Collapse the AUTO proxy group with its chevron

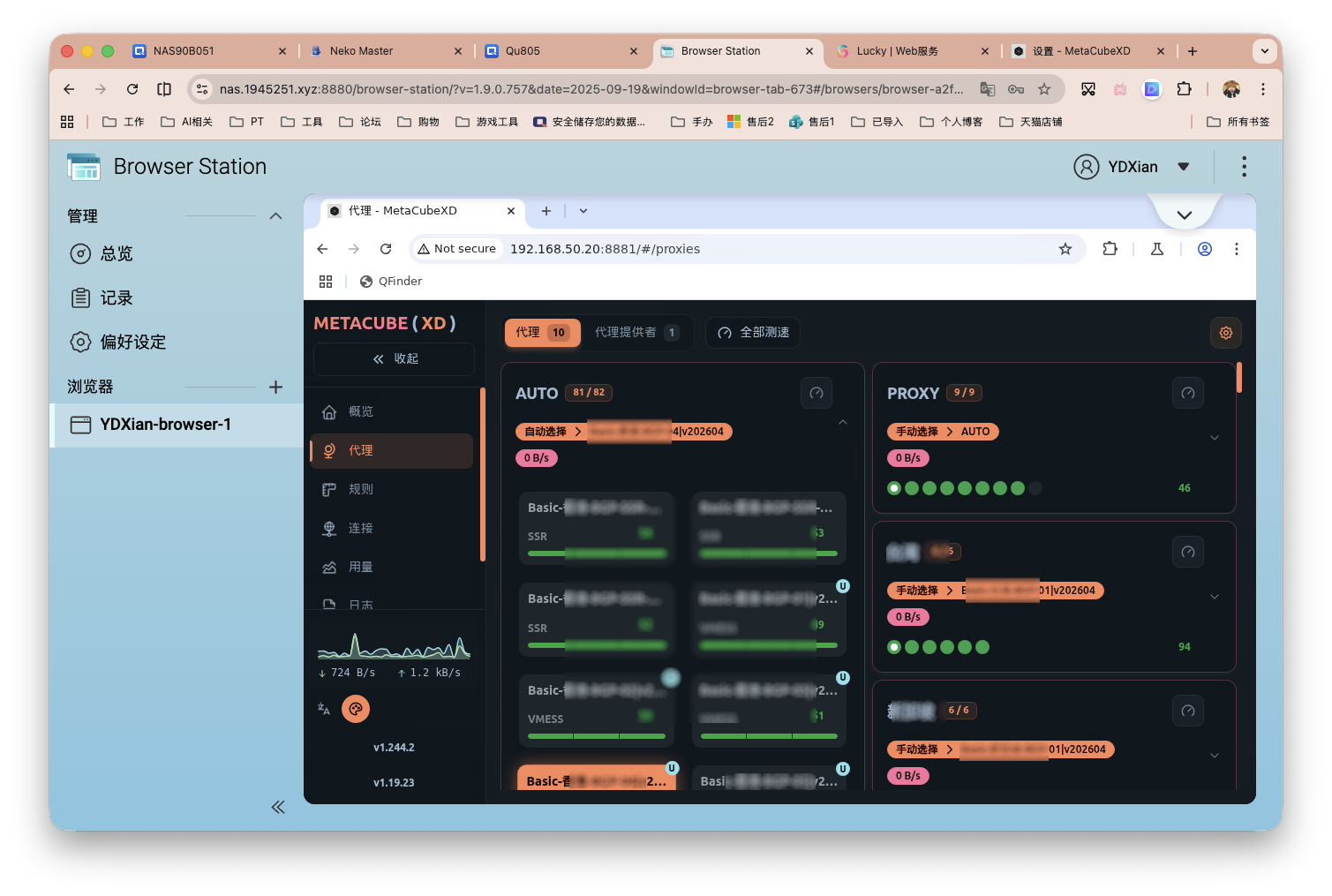click(x=842, y=422)
